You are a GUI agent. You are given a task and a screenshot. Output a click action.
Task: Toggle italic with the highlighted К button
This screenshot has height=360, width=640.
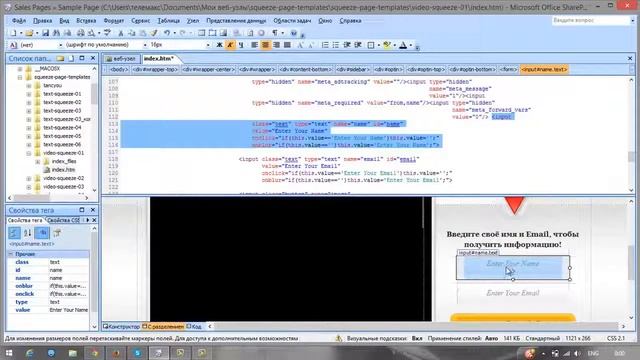pyautogui.click(x=230, y=45)
